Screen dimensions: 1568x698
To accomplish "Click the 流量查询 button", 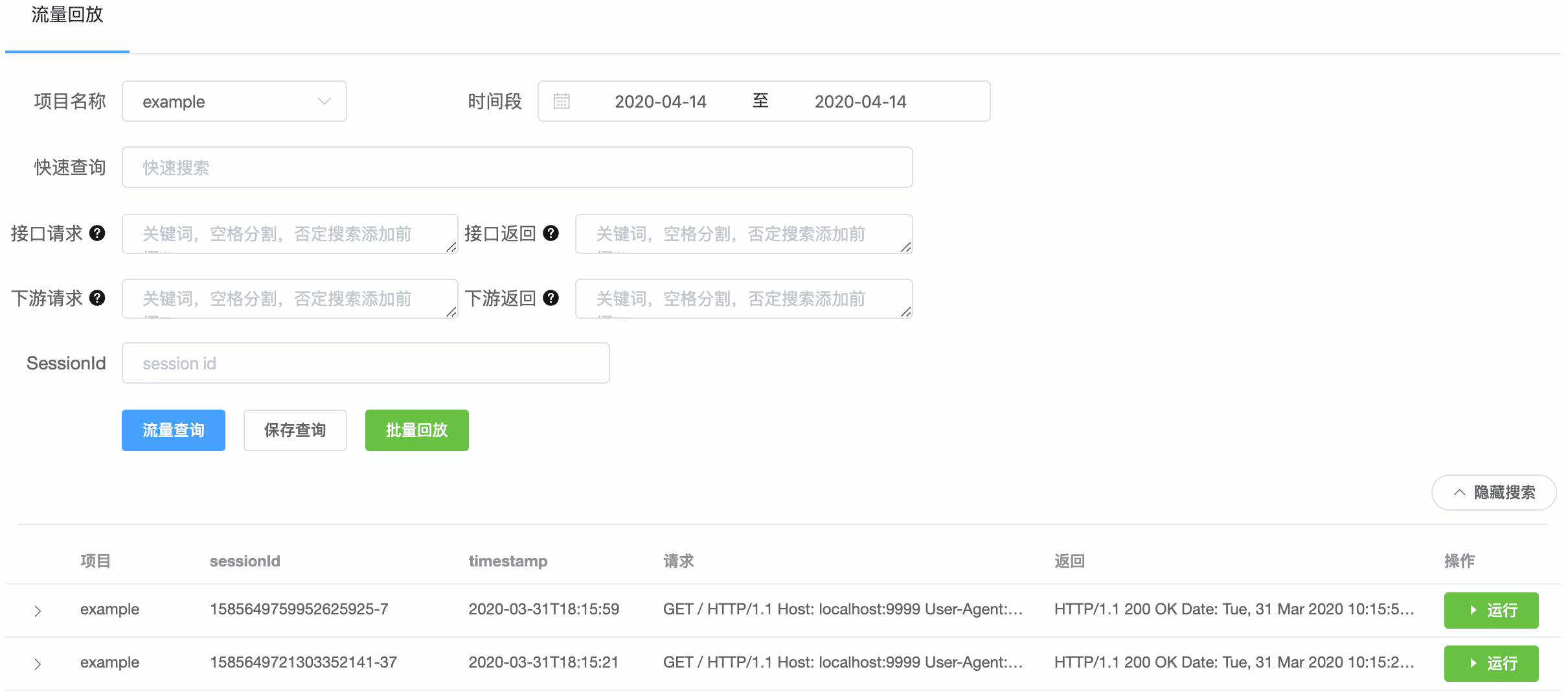I will point(173,430).
